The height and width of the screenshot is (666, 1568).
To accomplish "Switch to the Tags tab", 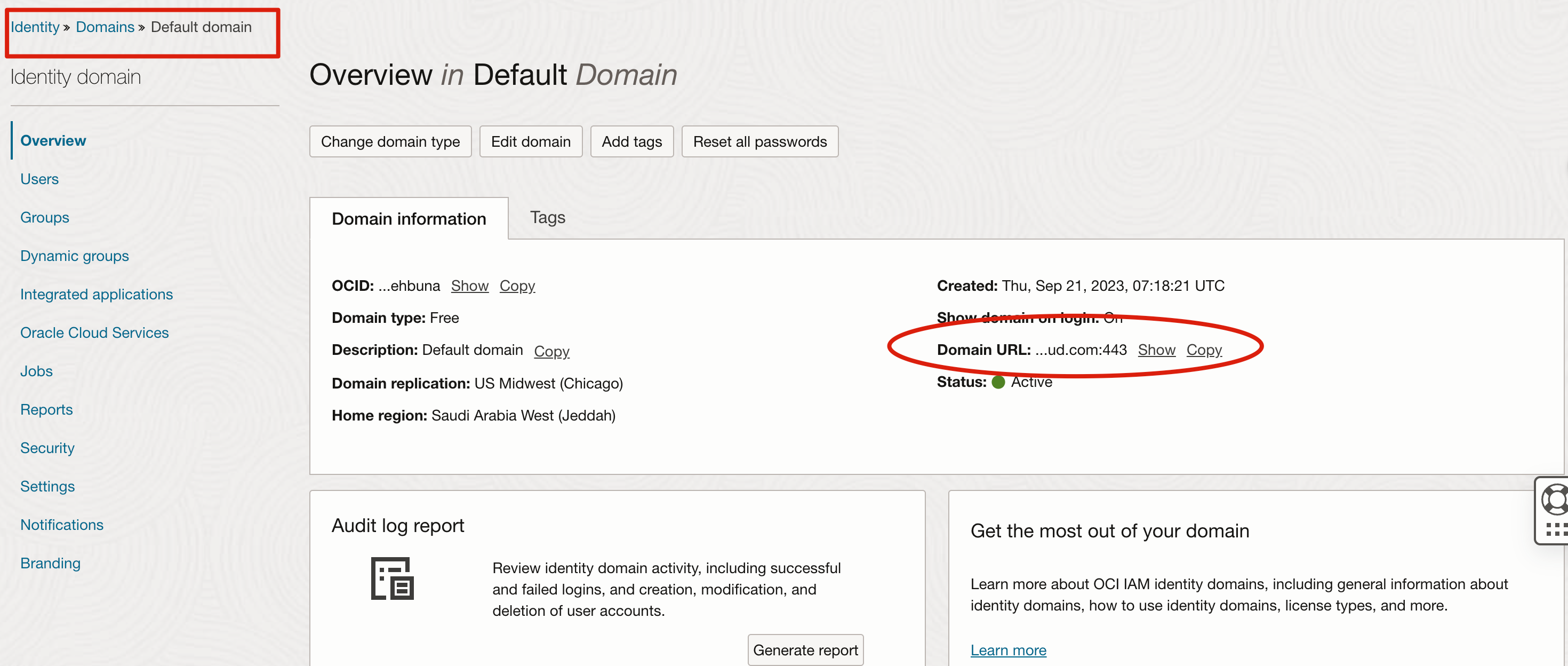I will [x=547, y=218].
